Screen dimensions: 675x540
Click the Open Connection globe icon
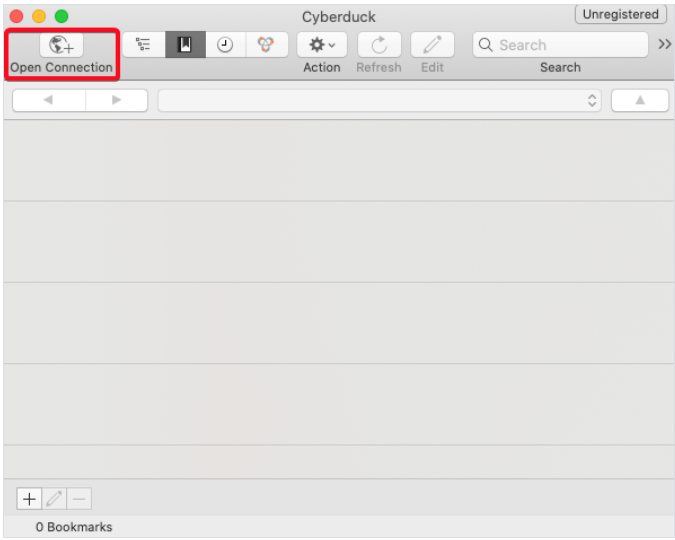click(61, 45)
